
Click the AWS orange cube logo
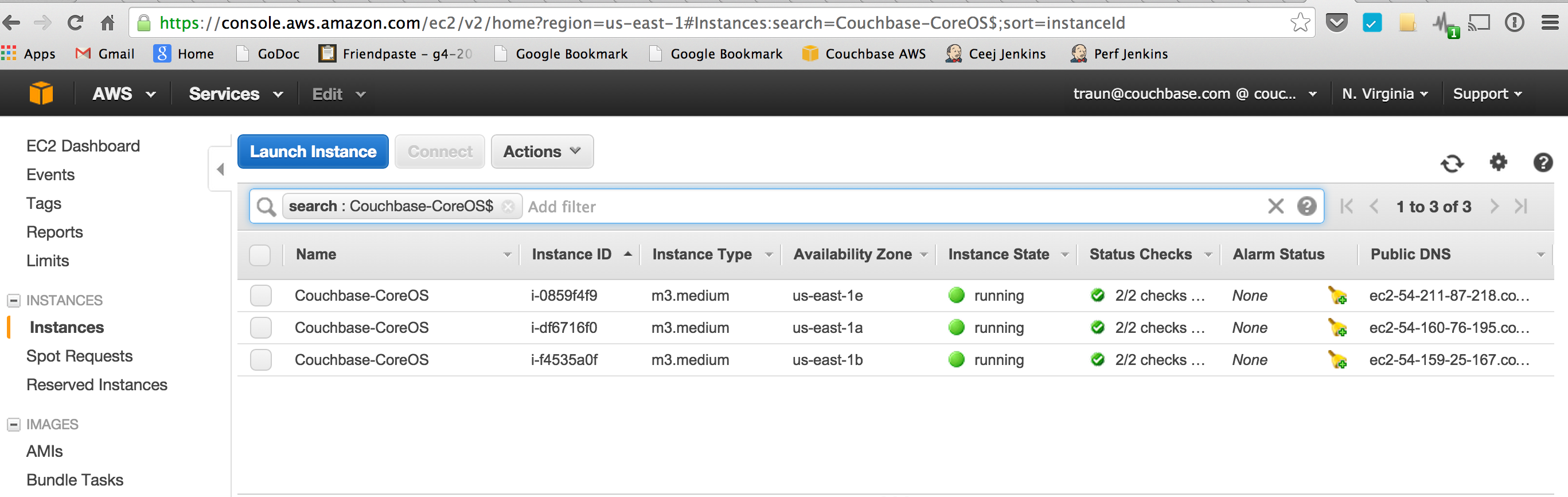[41, 94]
